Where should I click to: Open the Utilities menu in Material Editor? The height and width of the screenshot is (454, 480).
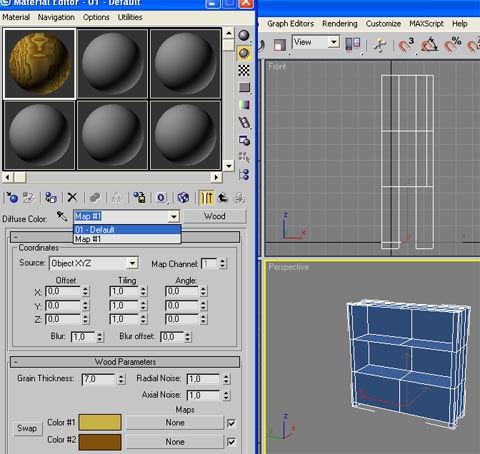coord(130,17)
